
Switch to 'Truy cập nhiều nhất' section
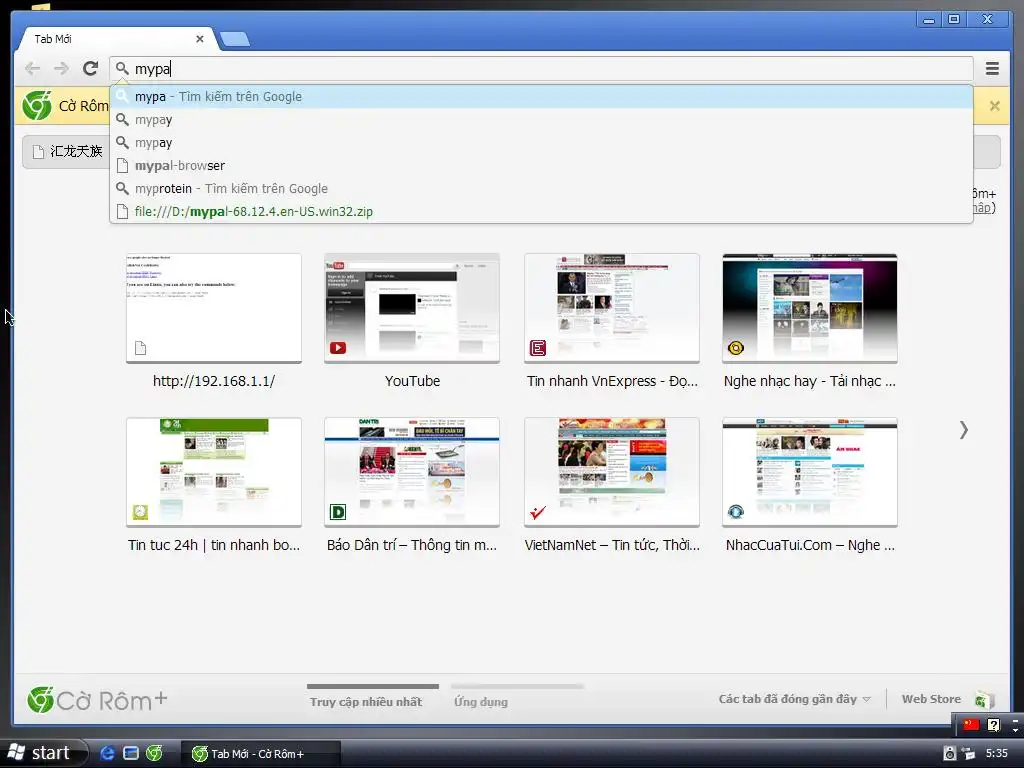click(x=366, y=701)
